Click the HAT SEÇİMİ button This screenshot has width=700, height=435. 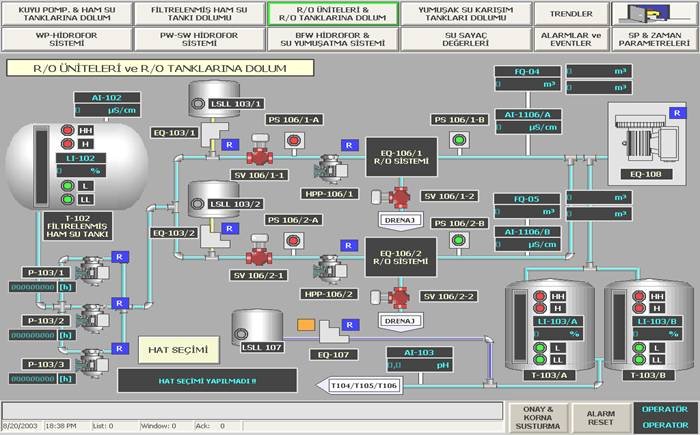pyautogui.click(x=179, y=350)
